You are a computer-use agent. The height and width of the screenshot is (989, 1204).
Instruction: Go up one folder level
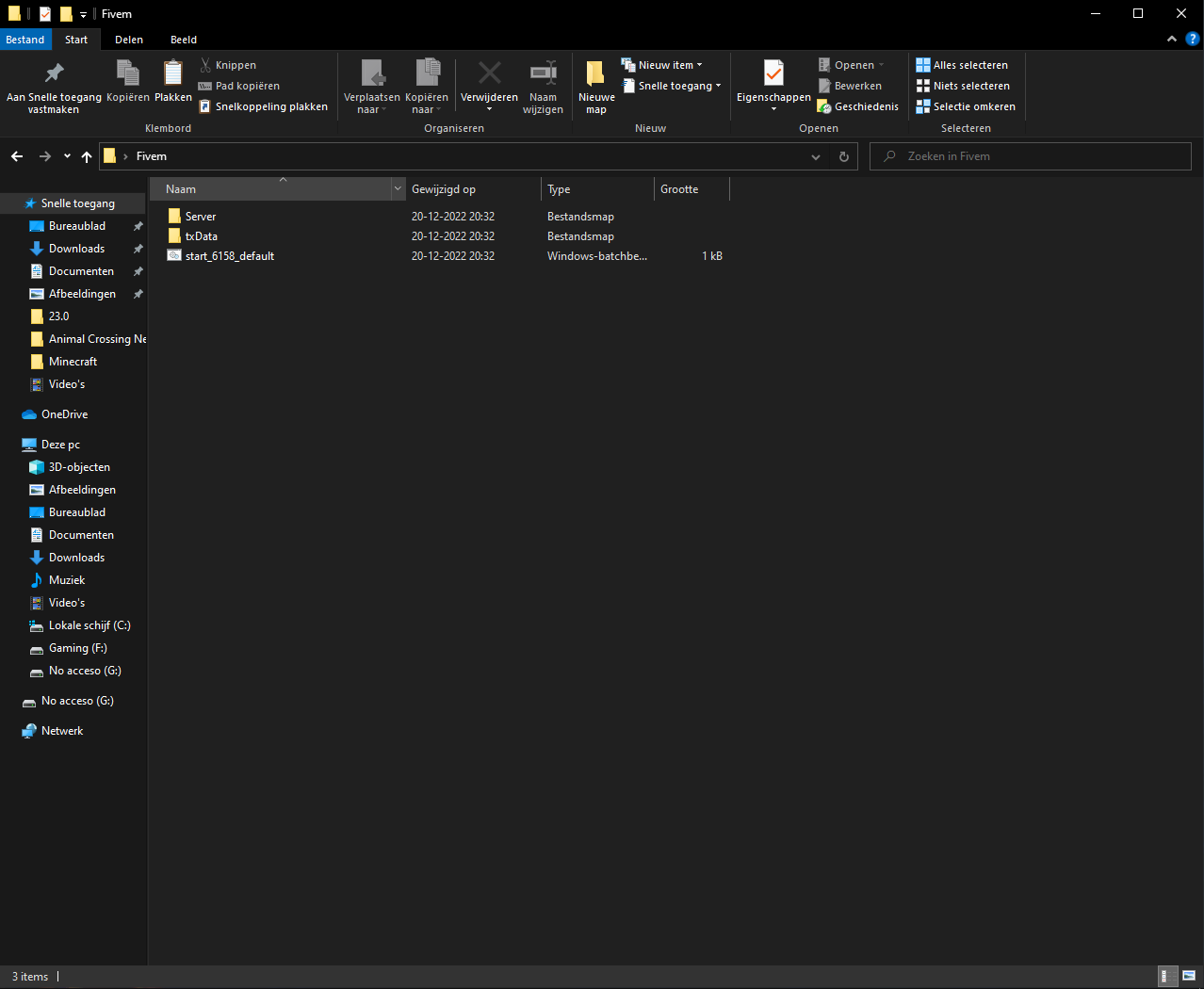point(87,156)
